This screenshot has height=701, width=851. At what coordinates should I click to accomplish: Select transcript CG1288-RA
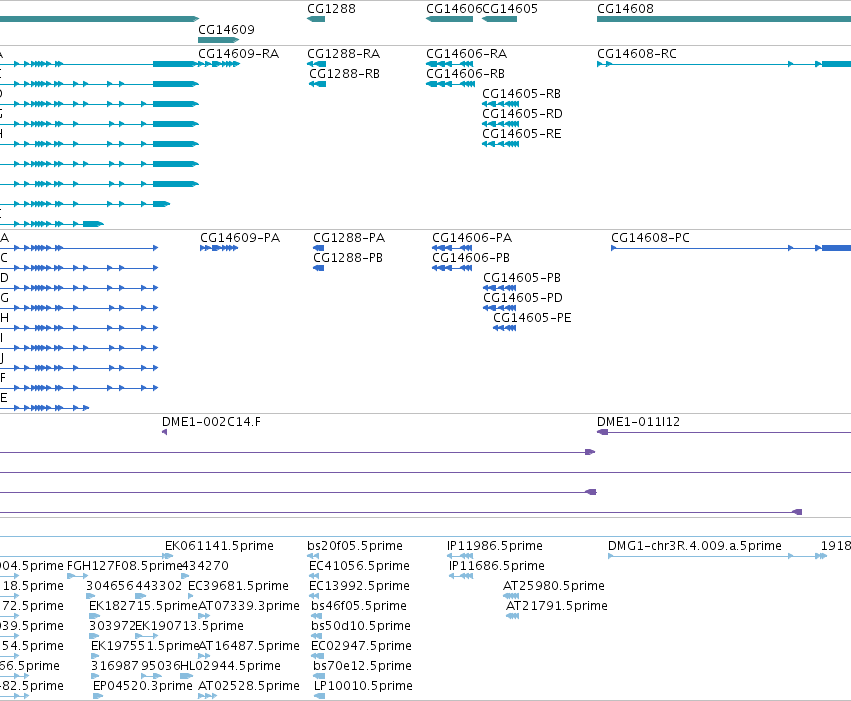[344, 54]
